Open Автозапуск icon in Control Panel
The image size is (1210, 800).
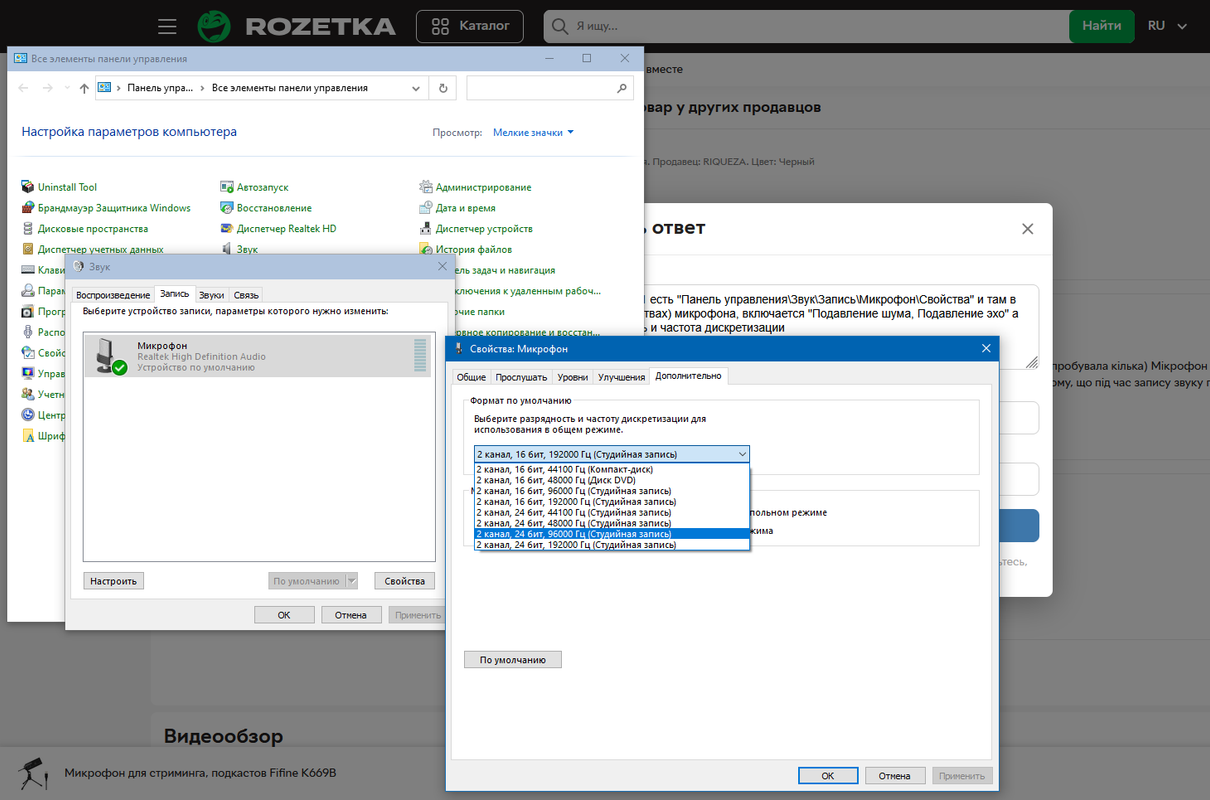227,187
